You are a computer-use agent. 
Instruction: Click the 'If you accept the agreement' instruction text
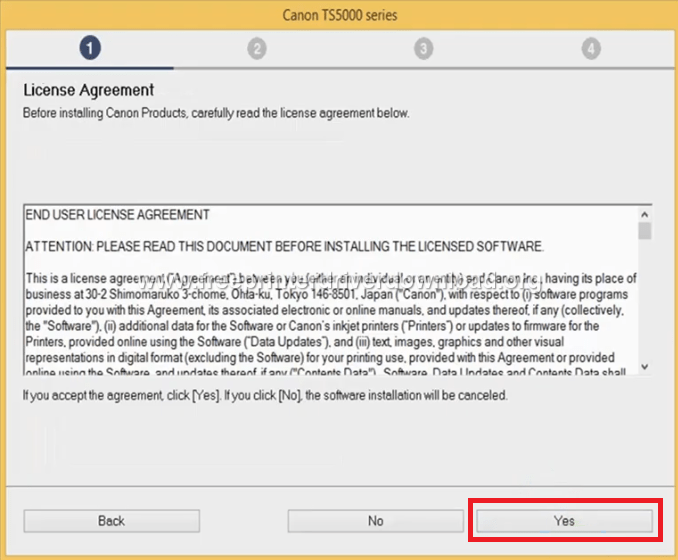coord(265,395)
